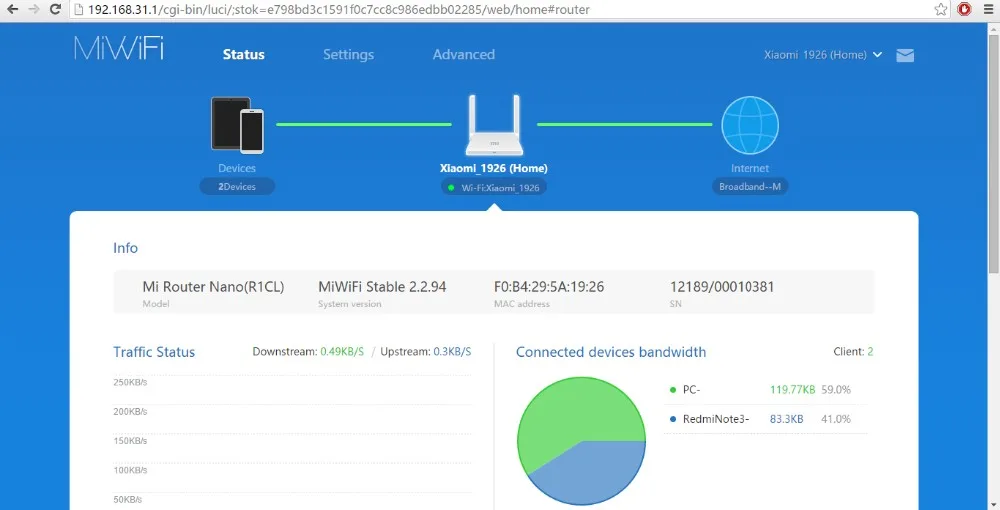Click MAC address F0:B4:29:5A:19:26
Screen dimensions: 1000x510
pyautogui.click(x=549, y=287)
